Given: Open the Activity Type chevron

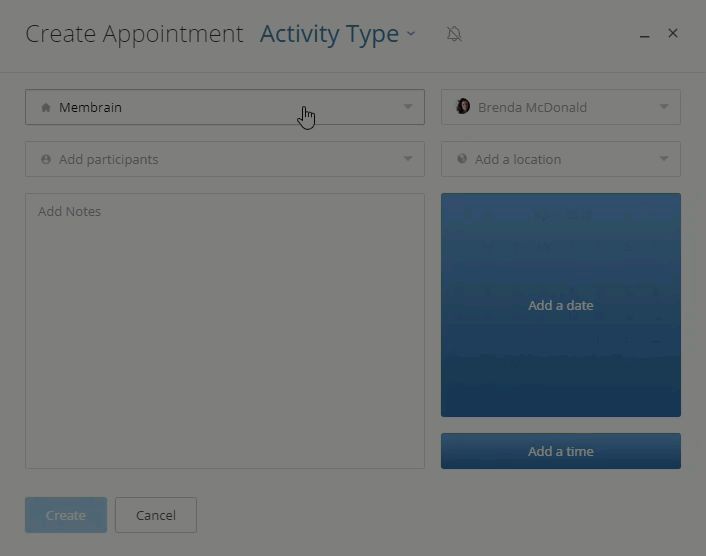Looking at the screenshot, I should point(411,33).
